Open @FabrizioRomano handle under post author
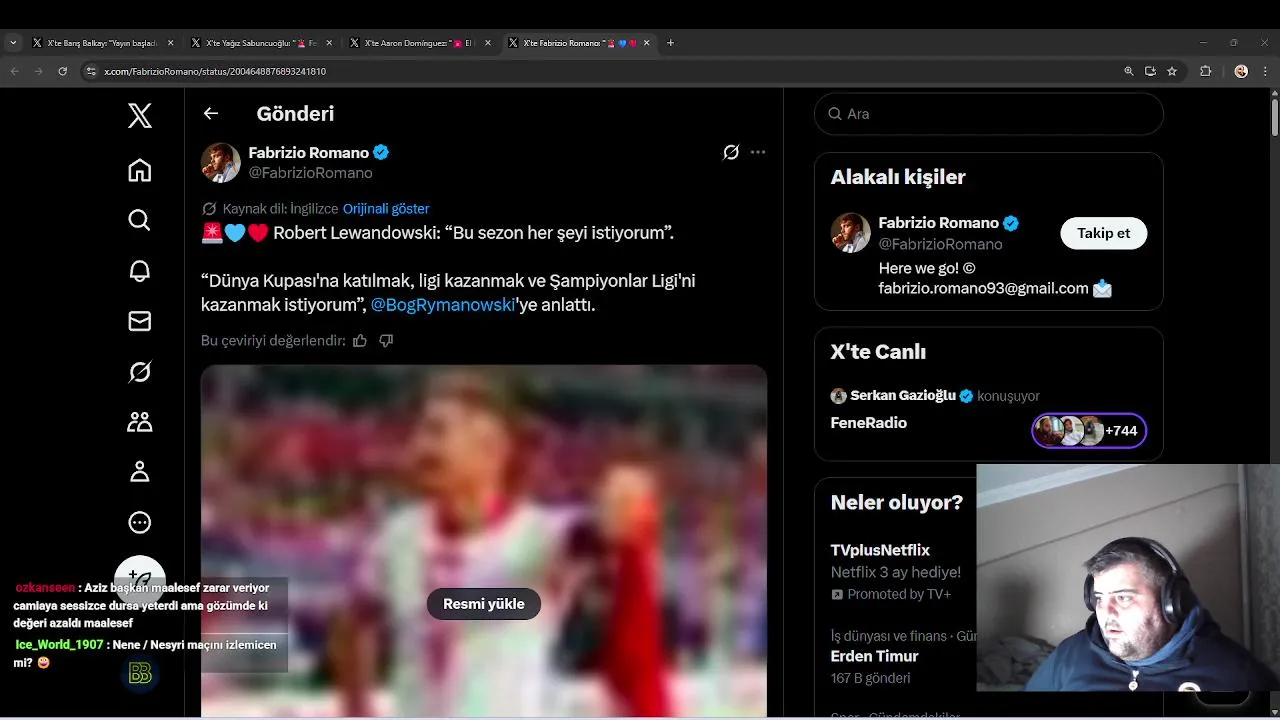This screenshot has height=720, width=1280. point(310,173)
